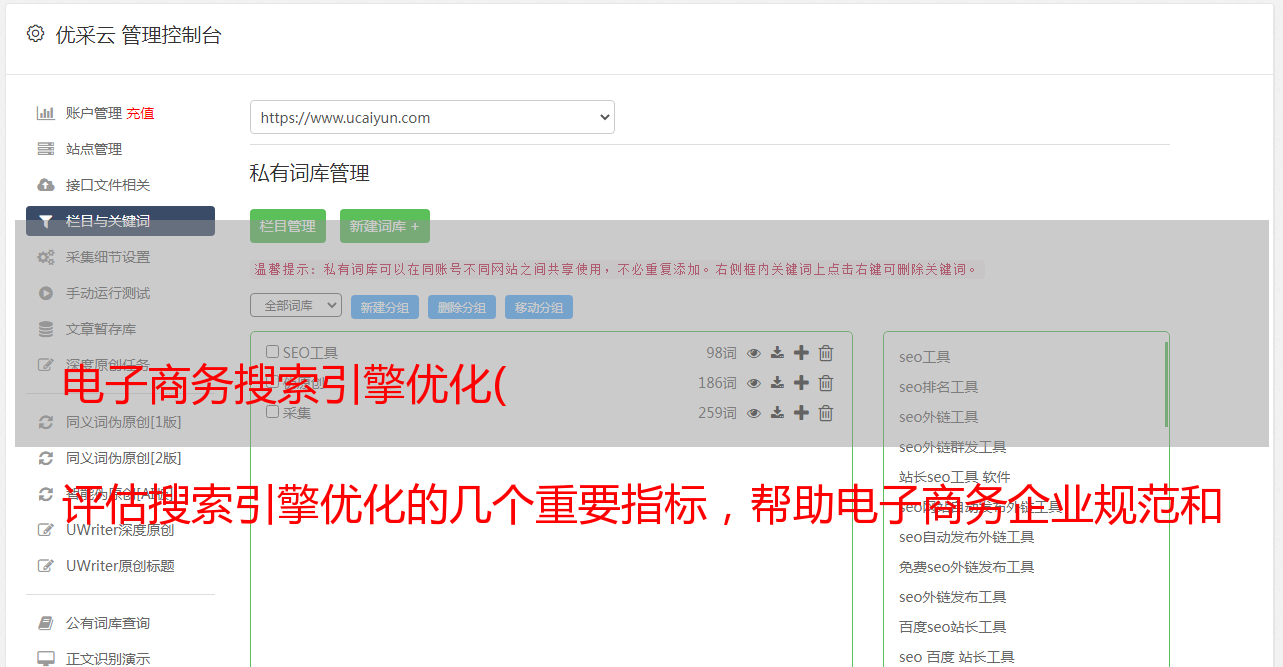
Task: Select the 栏目与关键词 sidebar item
Action: click(120, 221)
